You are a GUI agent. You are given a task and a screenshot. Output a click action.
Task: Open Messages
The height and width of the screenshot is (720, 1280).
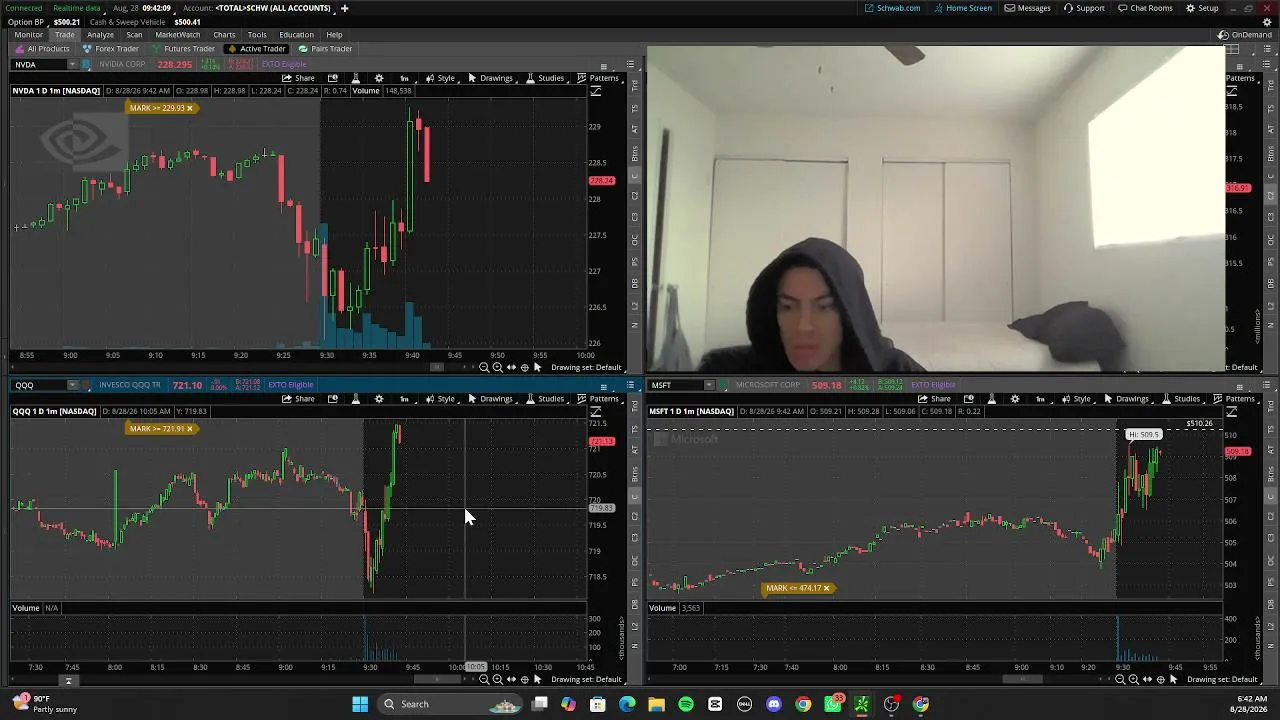pos(1027,8)
